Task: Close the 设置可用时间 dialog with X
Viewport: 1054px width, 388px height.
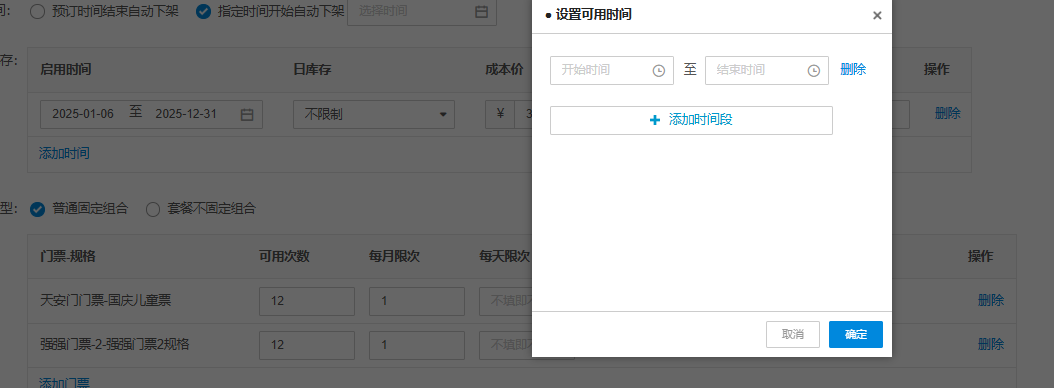Action: (877, 15)
